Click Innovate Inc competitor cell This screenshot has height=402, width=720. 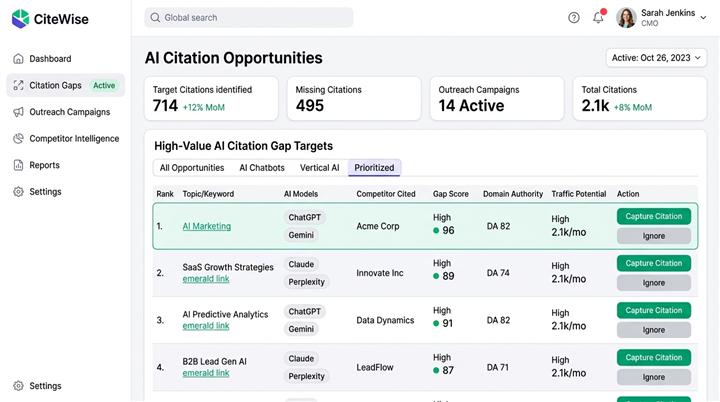pos(380,273)
